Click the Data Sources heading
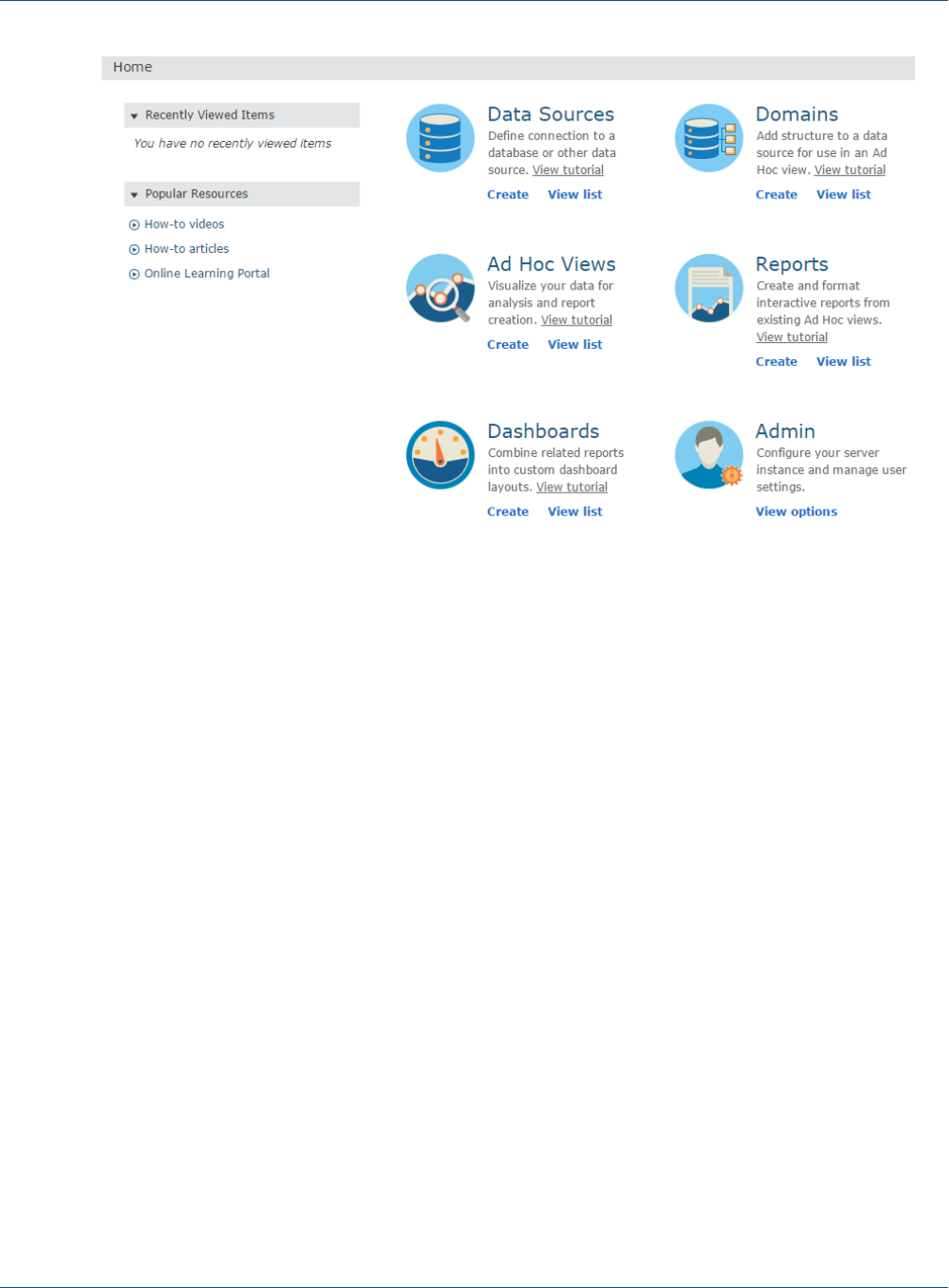Image resolution: width=949 pixels, height=1288 pixels. pyautogui.click(x=550, y=114)
